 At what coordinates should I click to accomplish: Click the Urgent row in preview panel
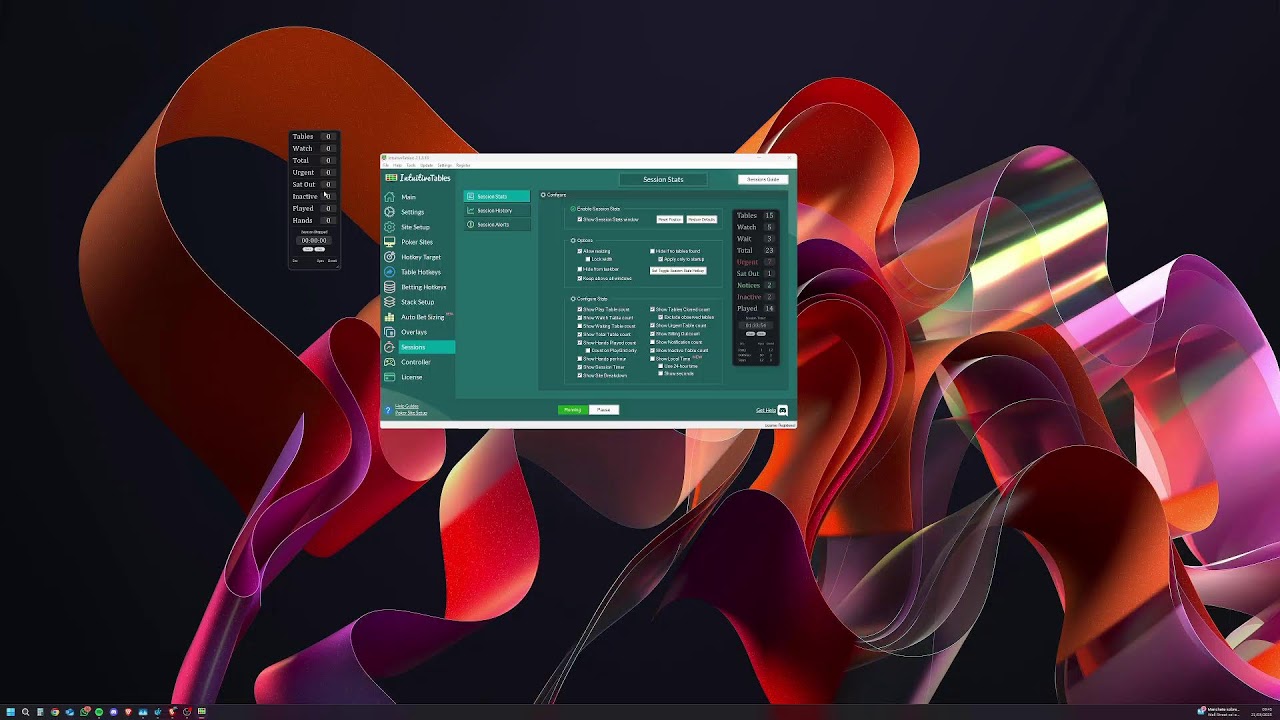pyautogui.click(x=756, y=262)
